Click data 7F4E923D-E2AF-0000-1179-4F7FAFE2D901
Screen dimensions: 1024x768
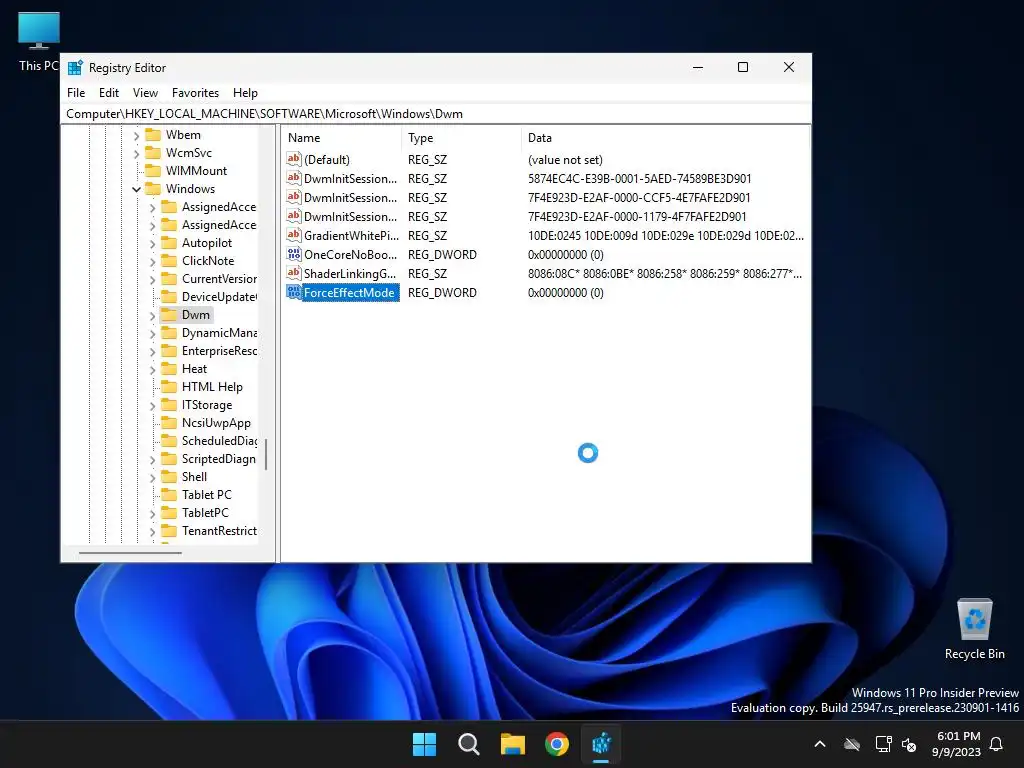point(637,217)
